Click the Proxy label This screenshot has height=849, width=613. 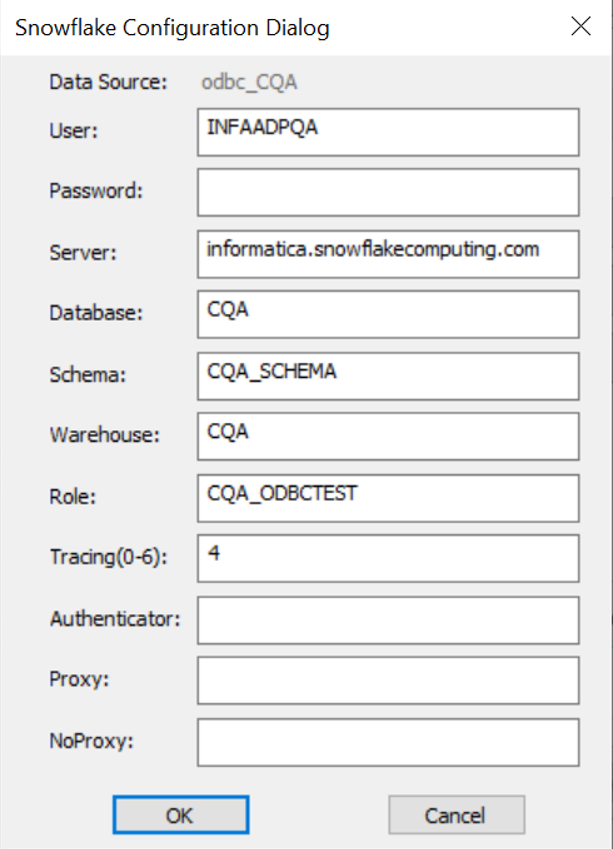(x=79, y=680)
